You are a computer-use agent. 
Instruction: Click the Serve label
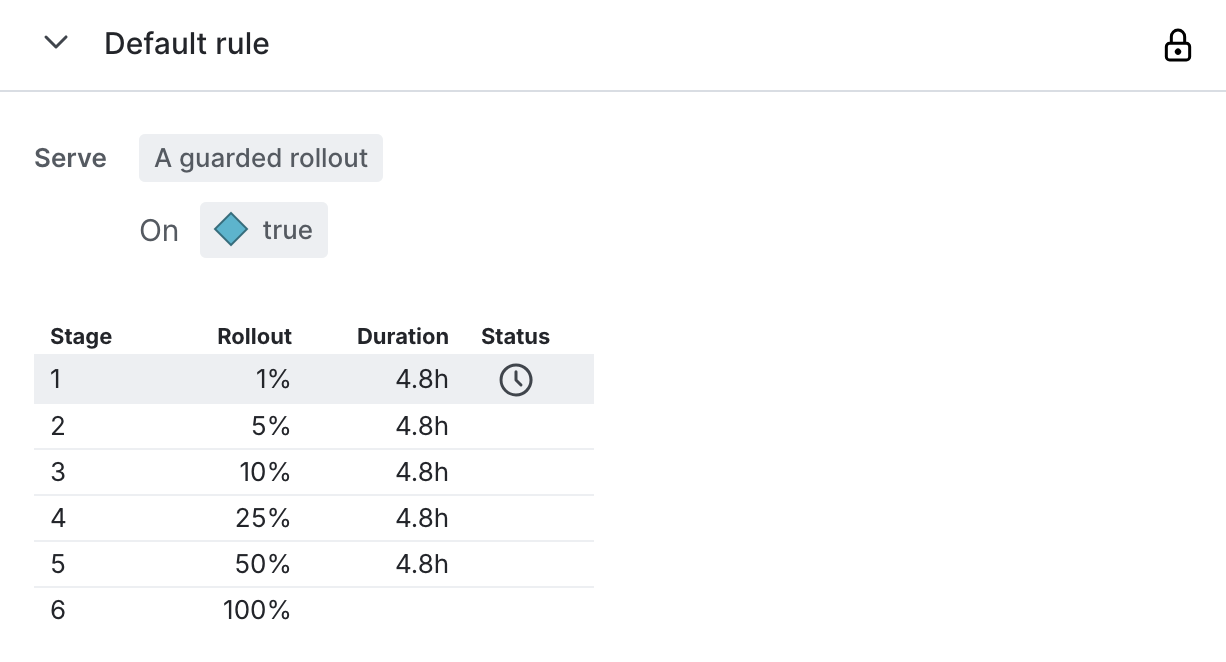[x=70, y=158]
